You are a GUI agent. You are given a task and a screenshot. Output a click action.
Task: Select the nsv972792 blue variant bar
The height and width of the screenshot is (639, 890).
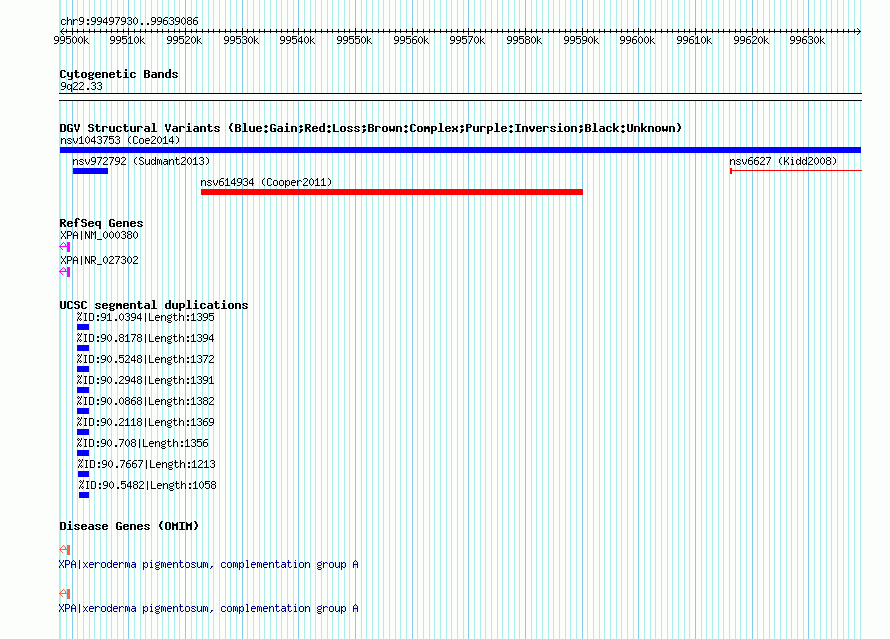(90, 171)
